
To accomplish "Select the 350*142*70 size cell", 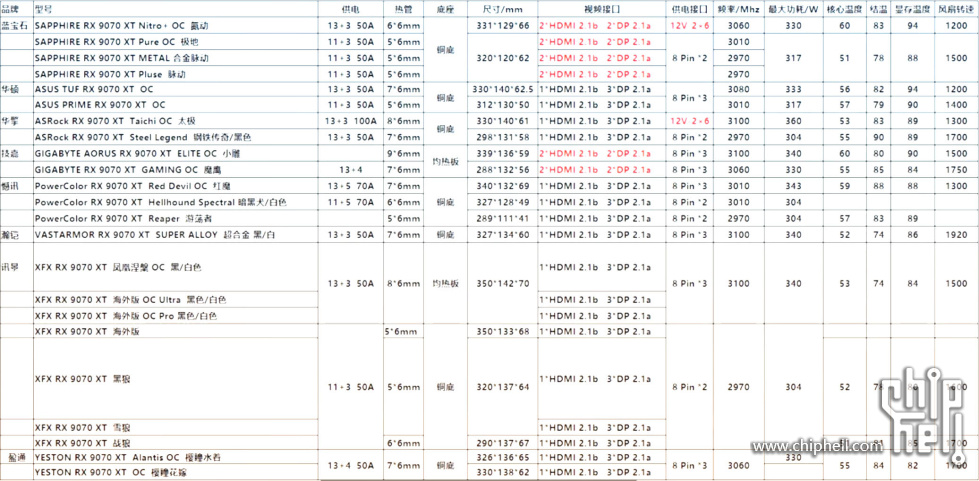I will point(503,284).
